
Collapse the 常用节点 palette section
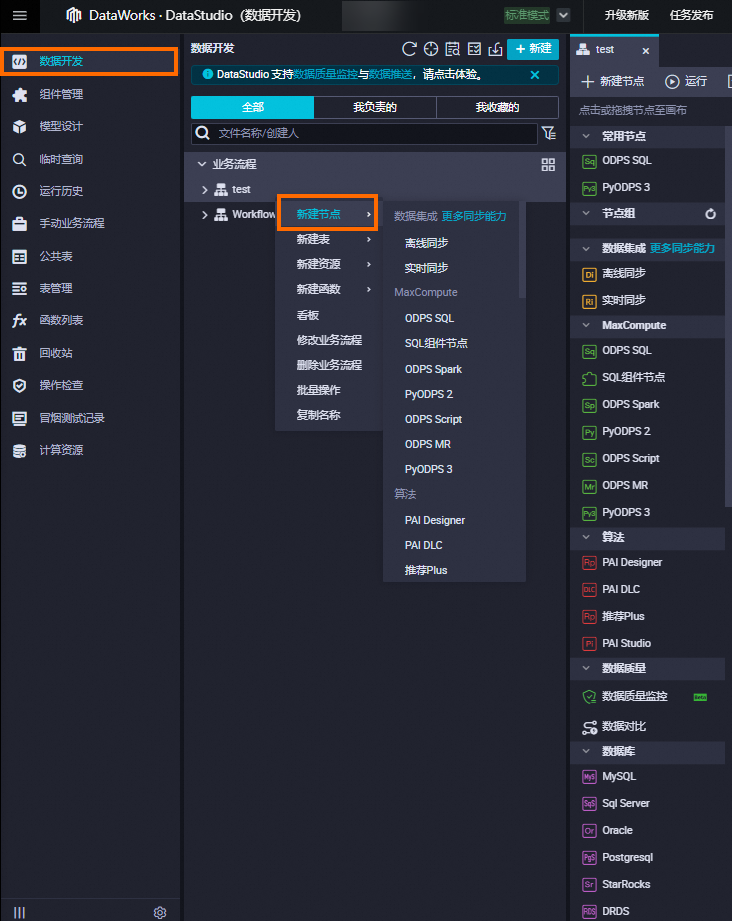586,136
